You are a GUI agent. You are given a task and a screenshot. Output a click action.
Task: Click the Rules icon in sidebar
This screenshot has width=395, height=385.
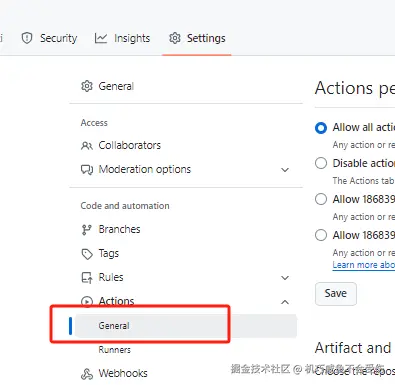pyautogui.click(x=87, y=278)
